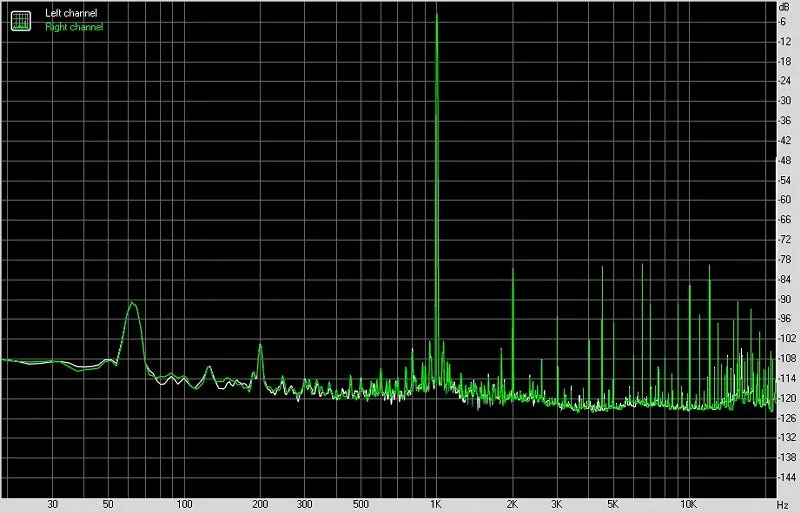800x513 pixels.
Task: Click the 3K frequency axis label
Action: 557,504
